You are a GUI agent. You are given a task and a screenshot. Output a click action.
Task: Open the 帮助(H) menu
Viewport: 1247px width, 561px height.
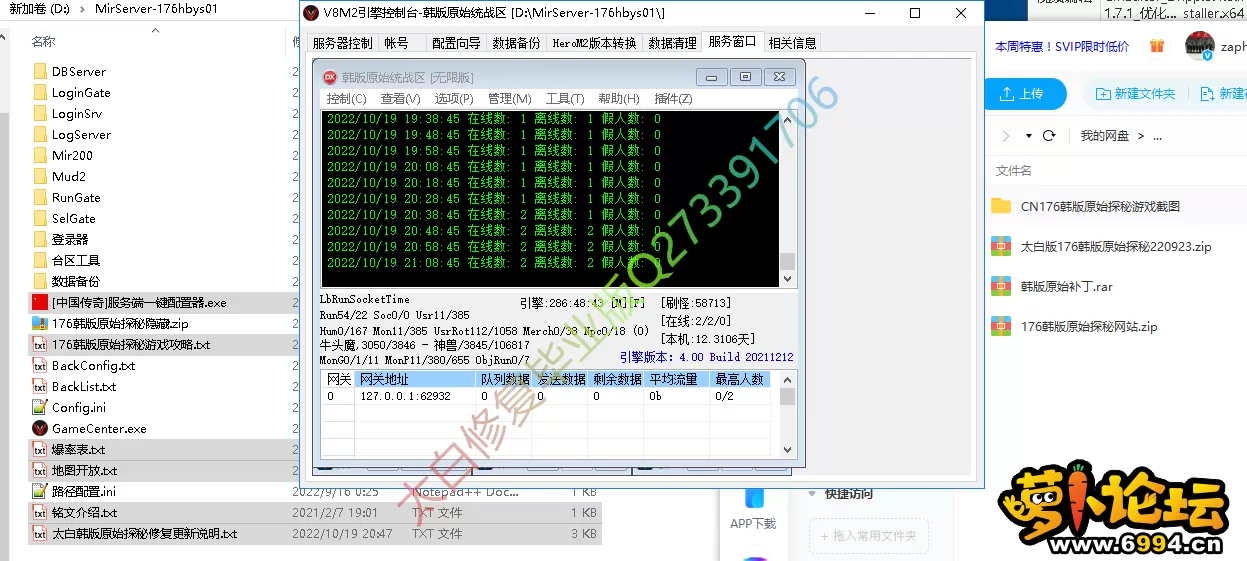click(619, 98)
